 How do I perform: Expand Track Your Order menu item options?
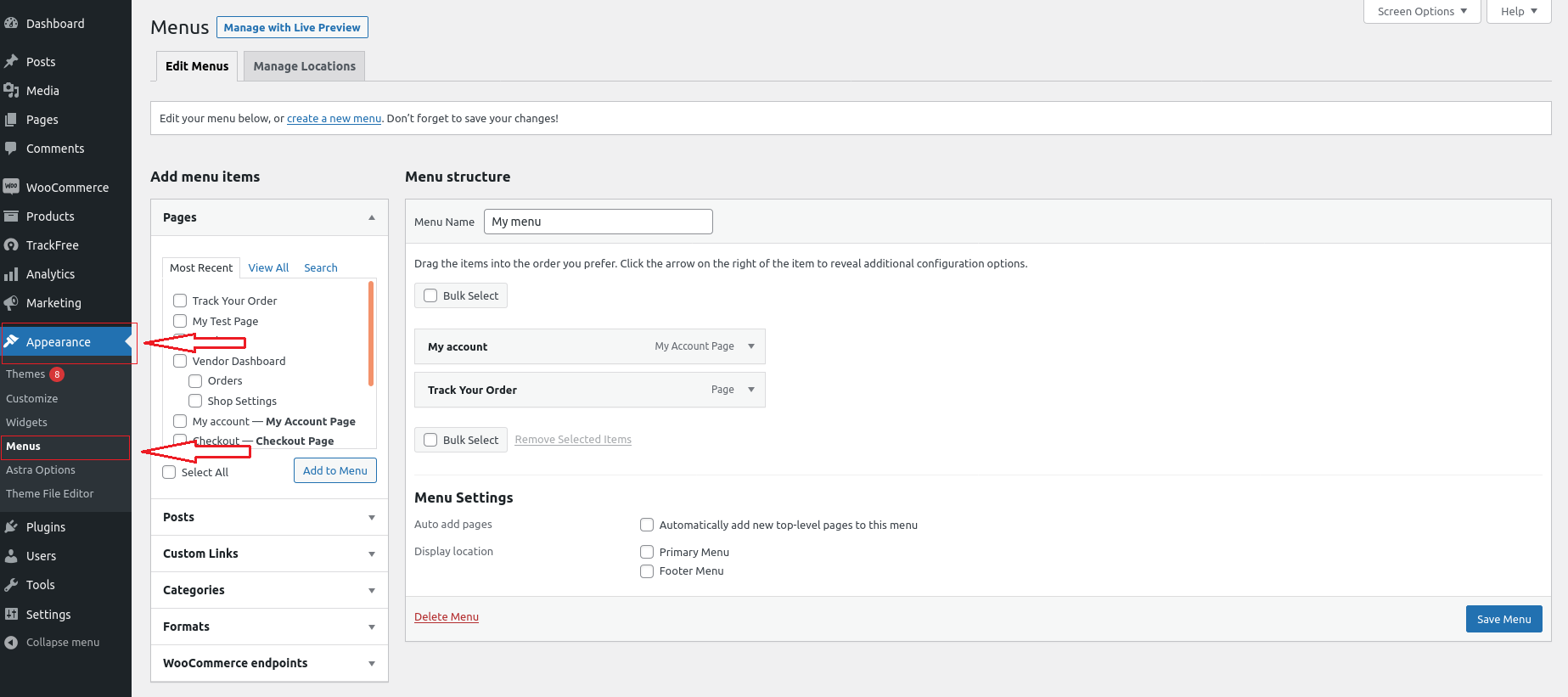coord(751,390)
